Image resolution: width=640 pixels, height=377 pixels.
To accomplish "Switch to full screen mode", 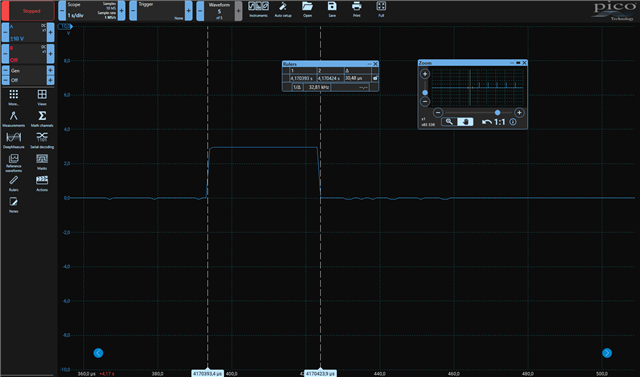I will point(381,9).
